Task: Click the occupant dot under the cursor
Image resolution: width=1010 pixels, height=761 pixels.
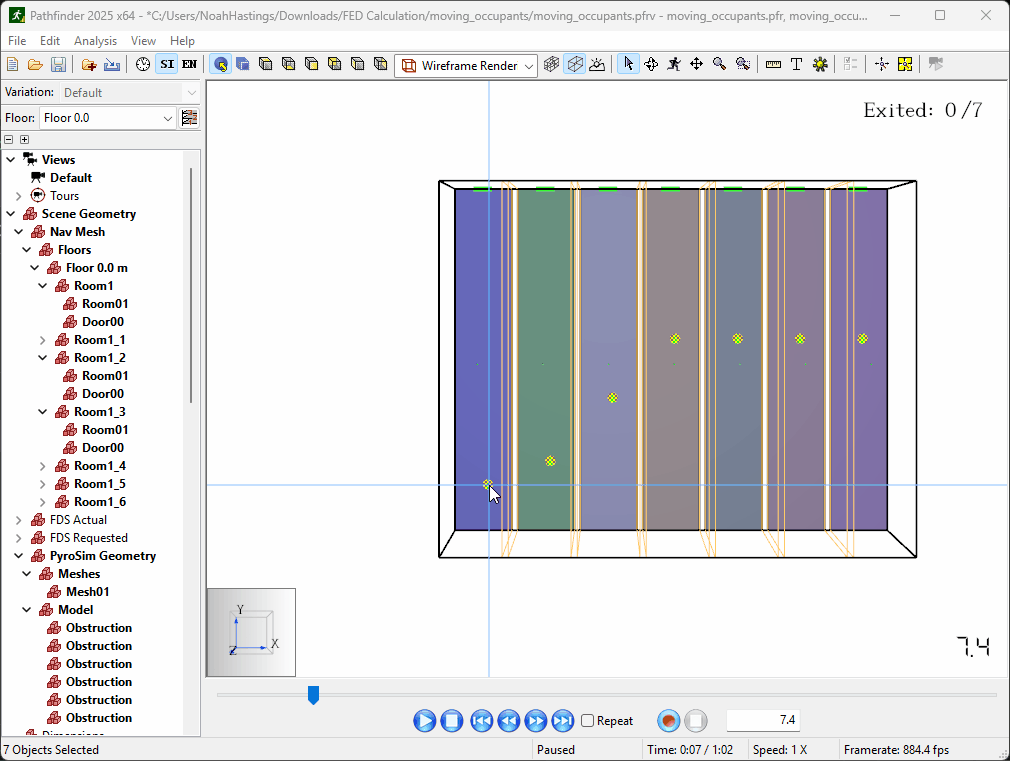Action: point(488,484)
